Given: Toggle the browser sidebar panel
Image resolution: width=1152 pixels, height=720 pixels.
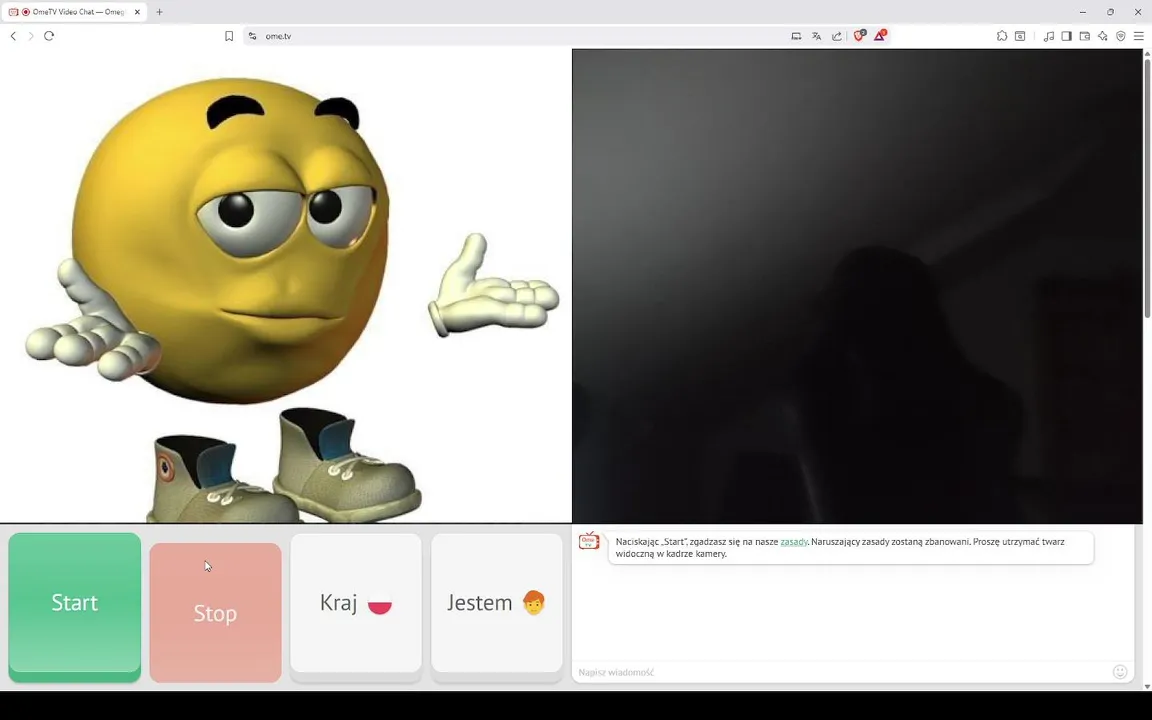Looking at the screenshot, I should (1067, 36).
